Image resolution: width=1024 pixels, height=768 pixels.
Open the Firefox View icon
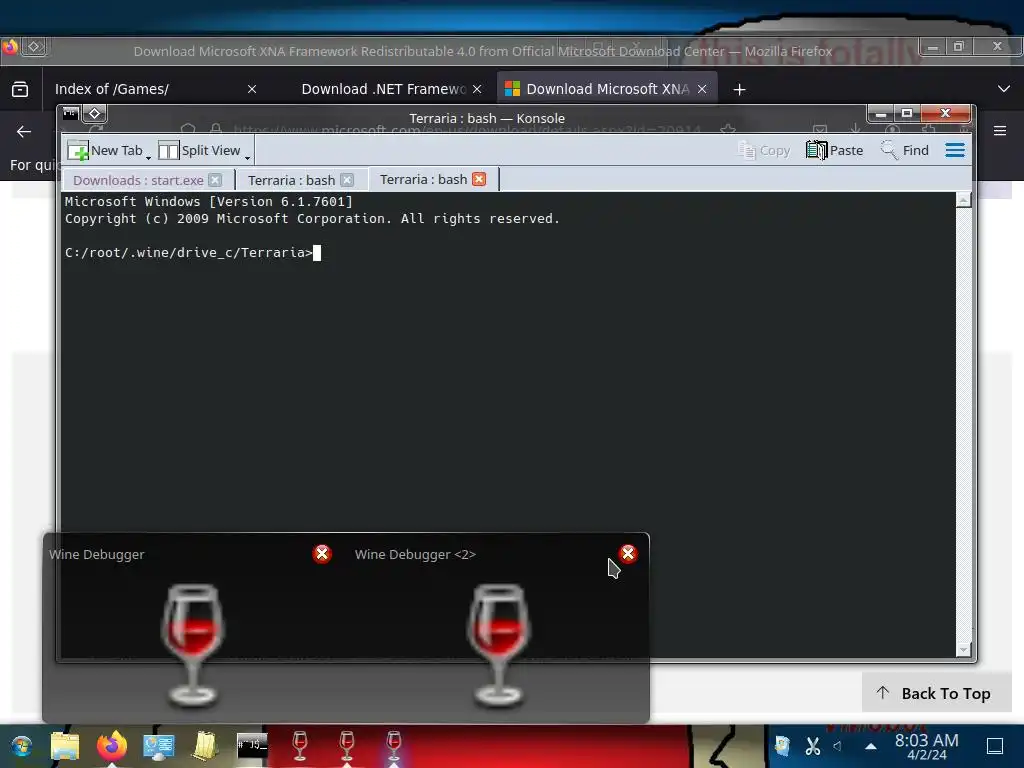coord(20,89)
